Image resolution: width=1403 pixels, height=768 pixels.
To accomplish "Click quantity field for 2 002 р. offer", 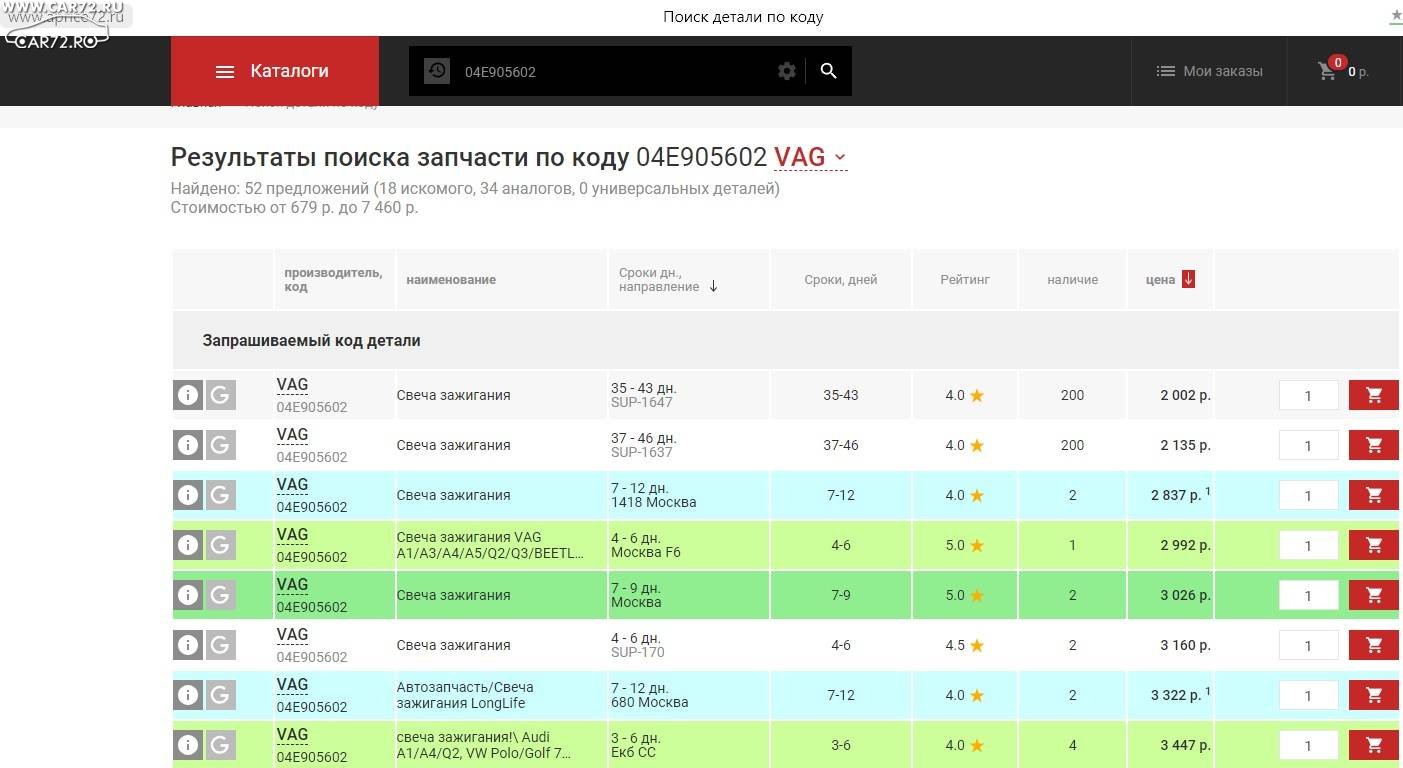I will point(1308,395).
